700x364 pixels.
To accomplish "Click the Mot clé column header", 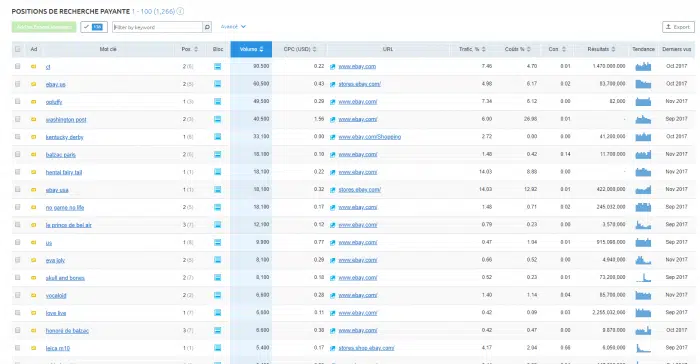I will (x=108, y=49).
